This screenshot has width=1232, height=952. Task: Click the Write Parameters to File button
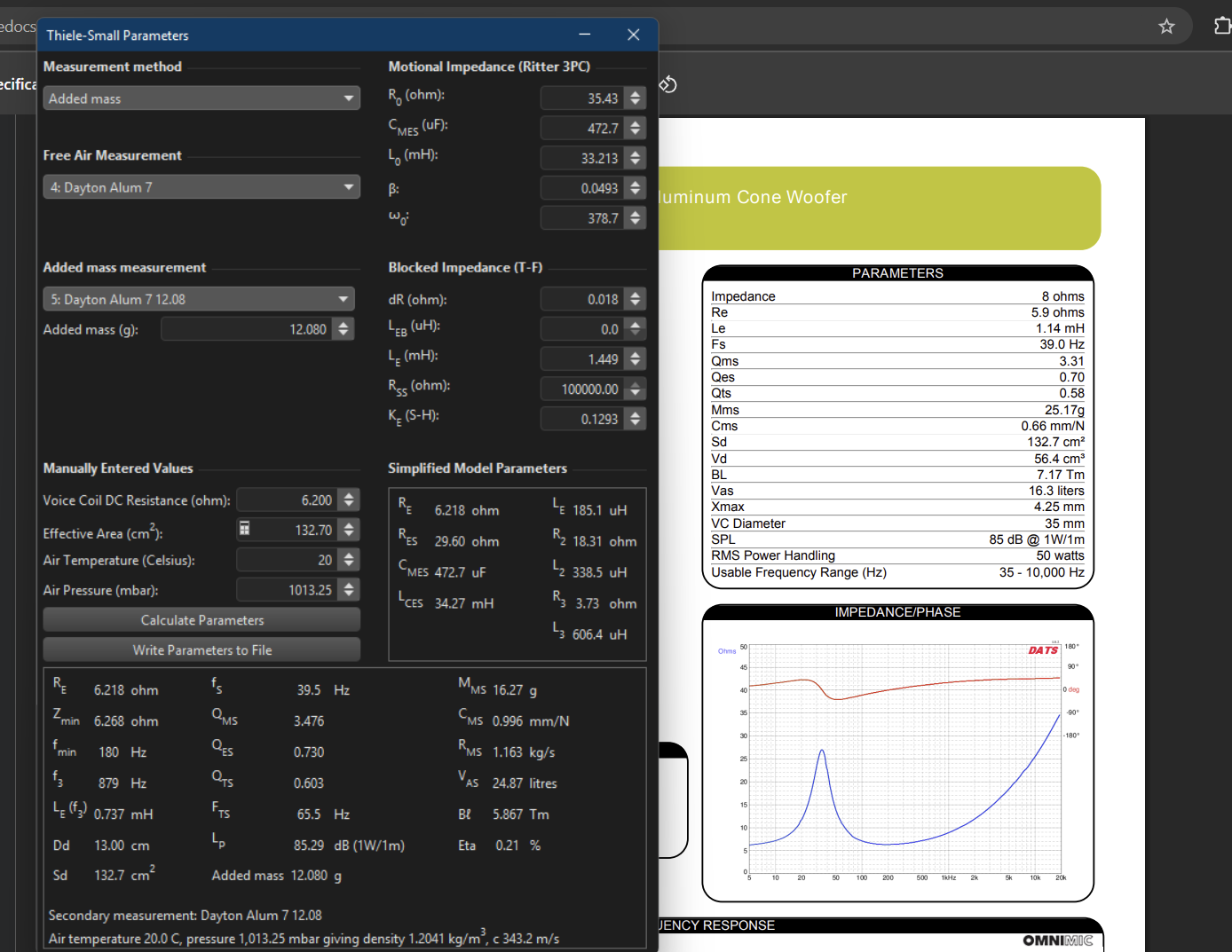pos(201,650)
